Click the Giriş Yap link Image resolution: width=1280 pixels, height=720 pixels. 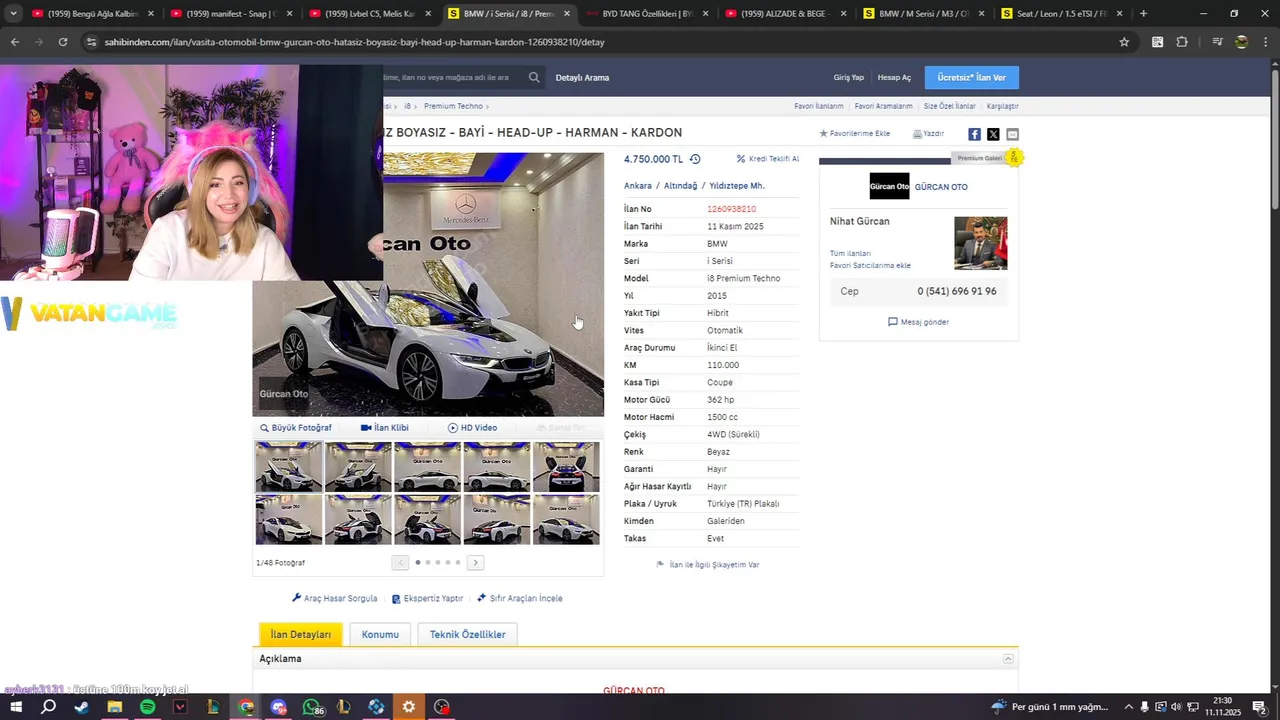tap(849, 77)
